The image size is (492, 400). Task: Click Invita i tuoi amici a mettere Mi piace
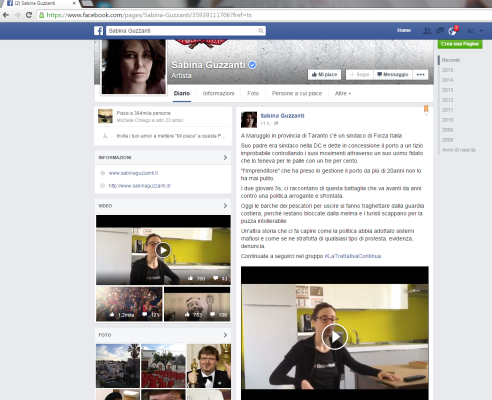pos(171,136)
